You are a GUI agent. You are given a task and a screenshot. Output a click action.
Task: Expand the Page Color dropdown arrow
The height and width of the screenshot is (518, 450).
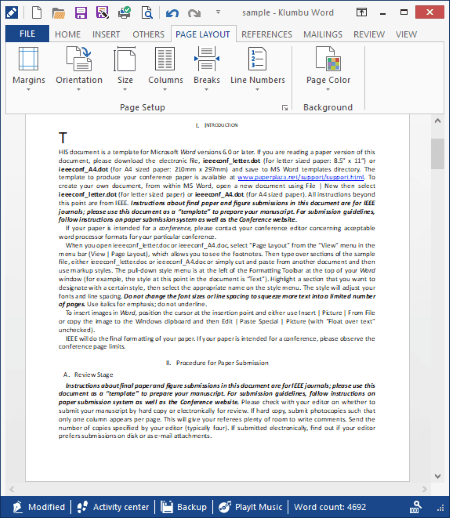pyautogui.click(x=328, y=89)
